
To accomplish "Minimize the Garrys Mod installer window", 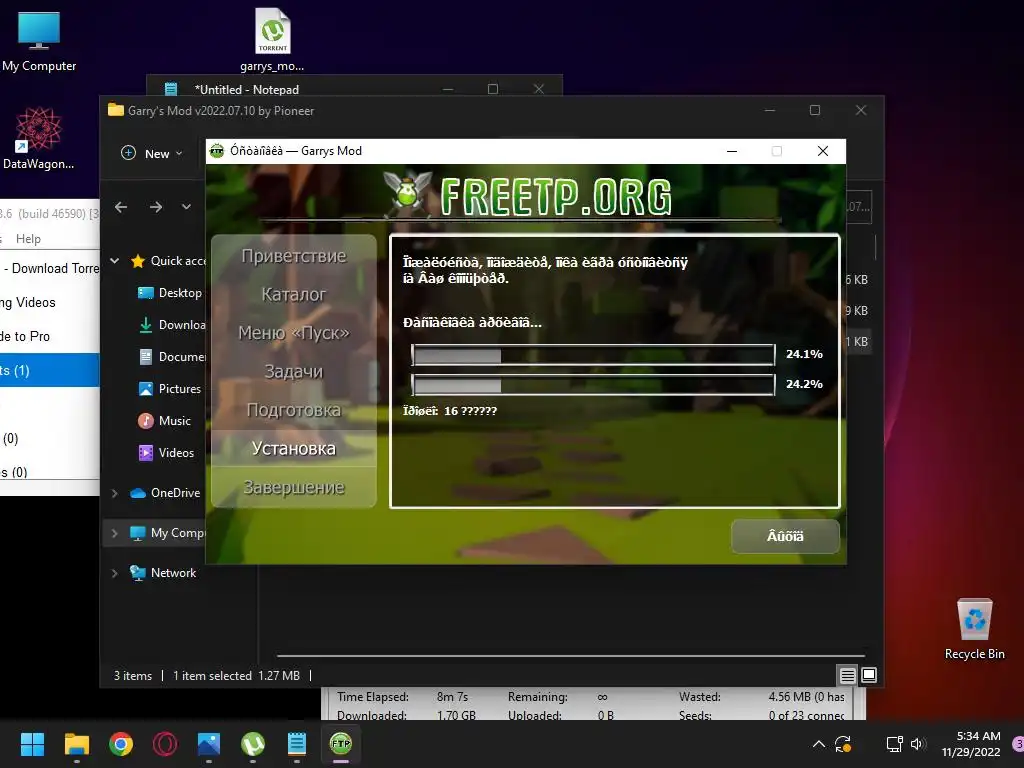I will coord(732,151).
